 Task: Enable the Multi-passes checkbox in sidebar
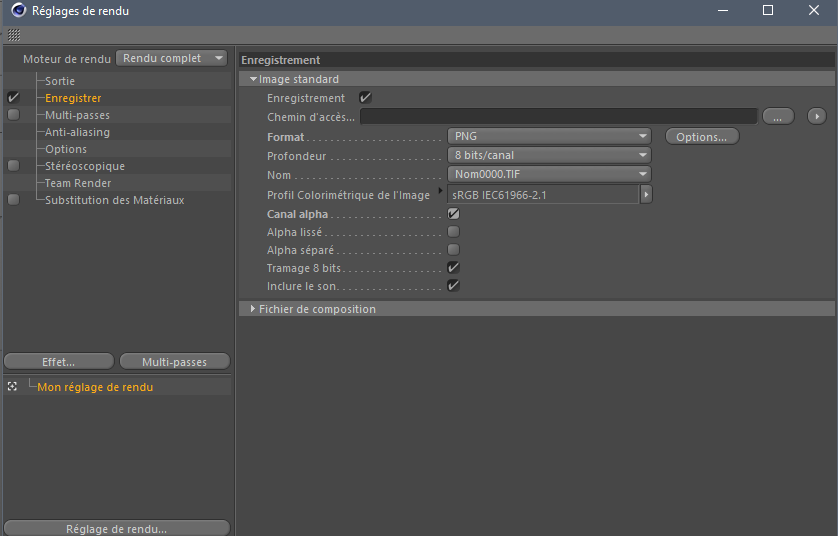(x=13, y=115)
